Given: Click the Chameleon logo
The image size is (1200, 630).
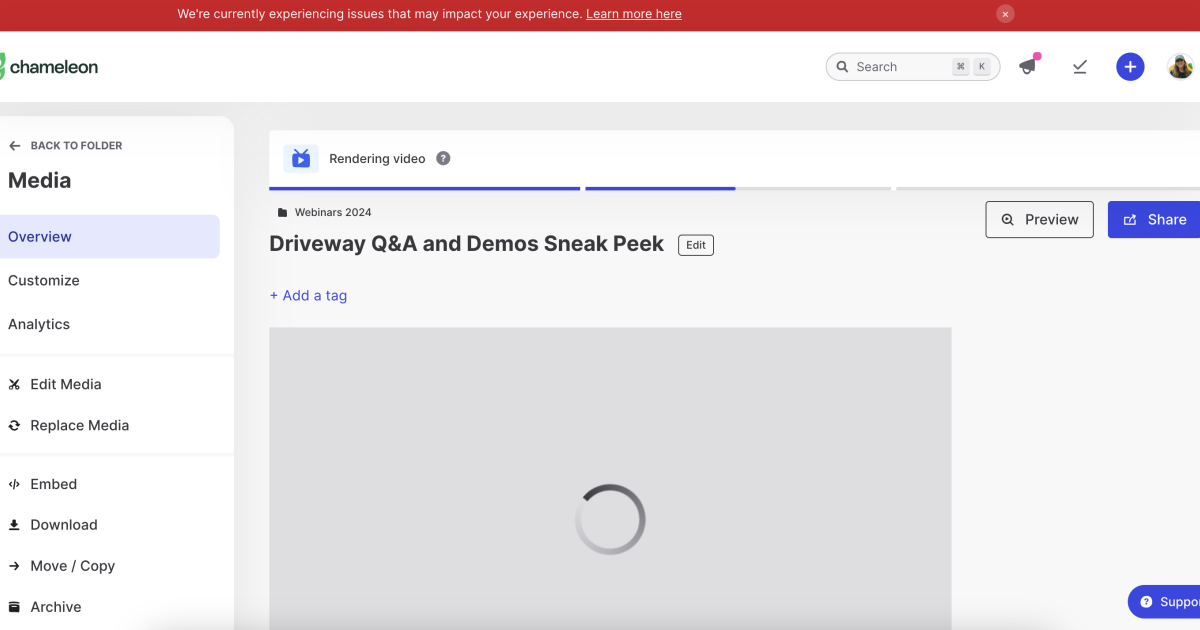Looking at the screenshot, I should pyautogui.click(x=50, y=67).
